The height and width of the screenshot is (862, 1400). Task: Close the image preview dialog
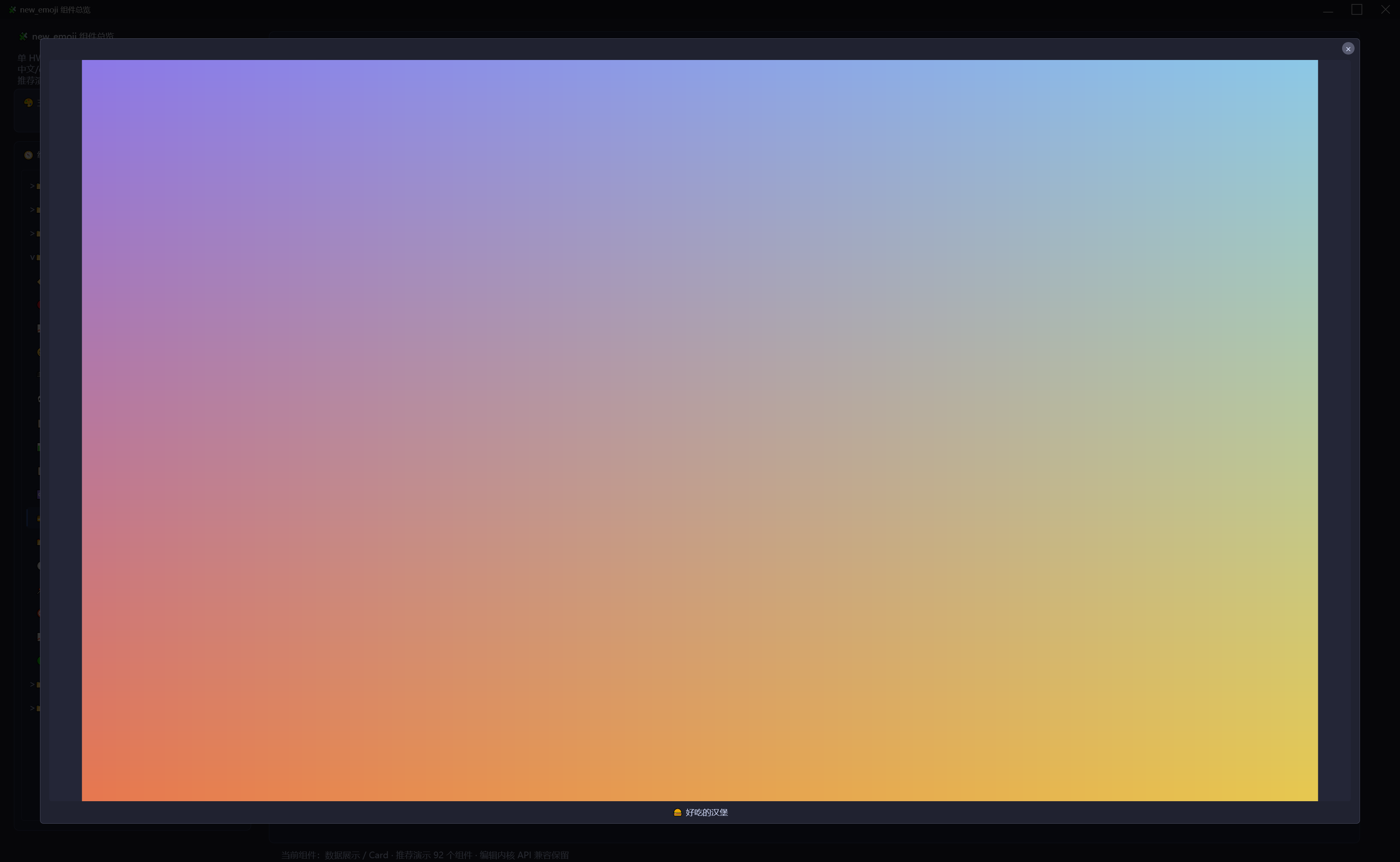[1348, 49]
